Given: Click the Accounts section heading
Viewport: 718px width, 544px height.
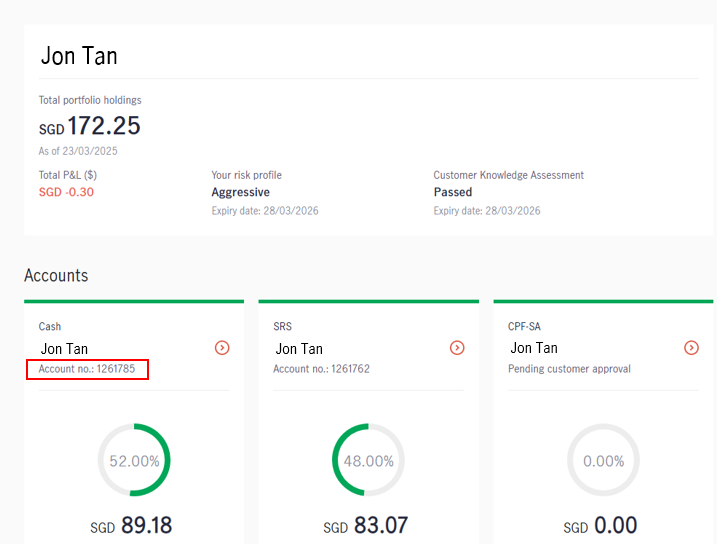Looking at the screenshot, I should click(56, 275).
